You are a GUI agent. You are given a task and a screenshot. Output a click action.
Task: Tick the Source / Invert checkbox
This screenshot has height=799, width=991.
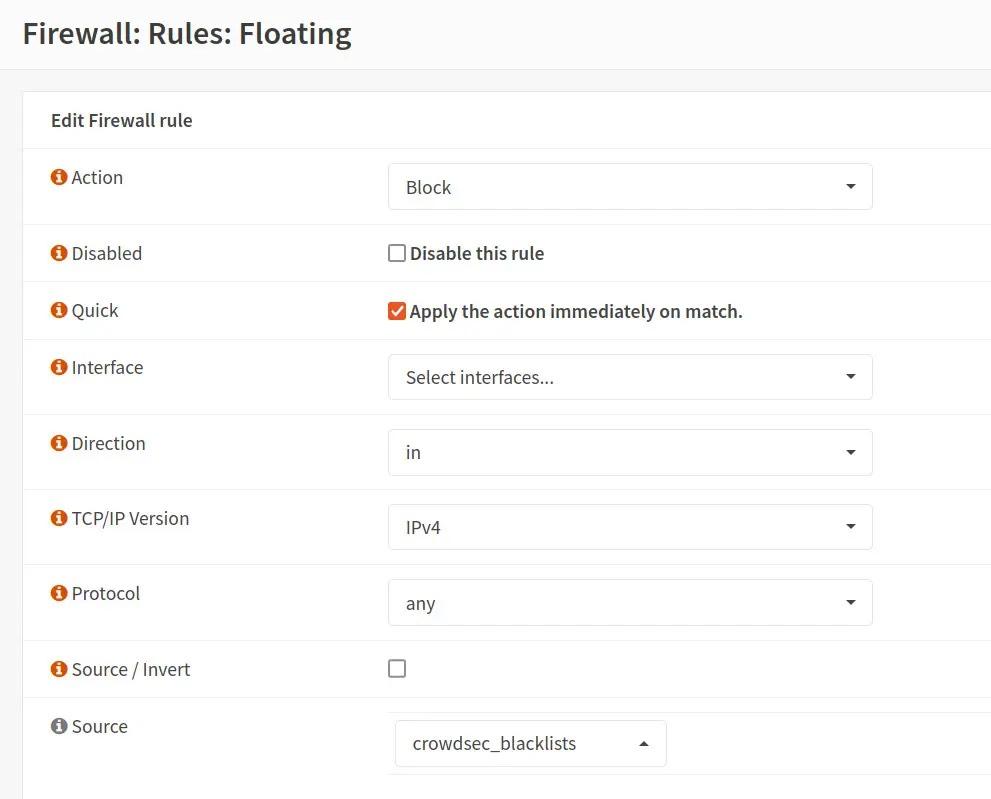point(397,669)
